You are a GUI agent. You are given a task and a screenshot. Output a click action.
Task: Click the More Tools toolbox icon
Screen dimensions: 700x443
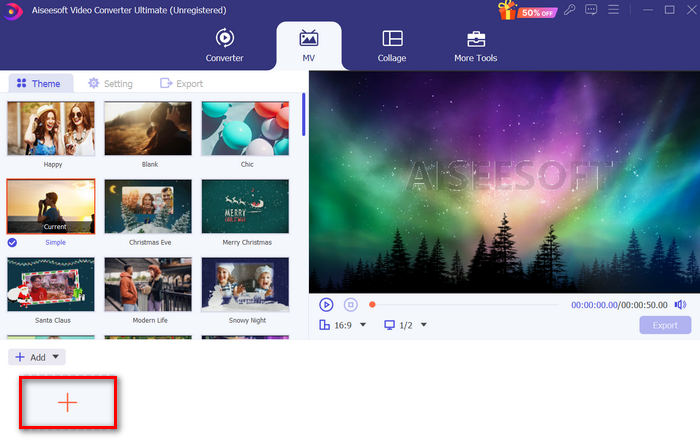pos(476,39)
